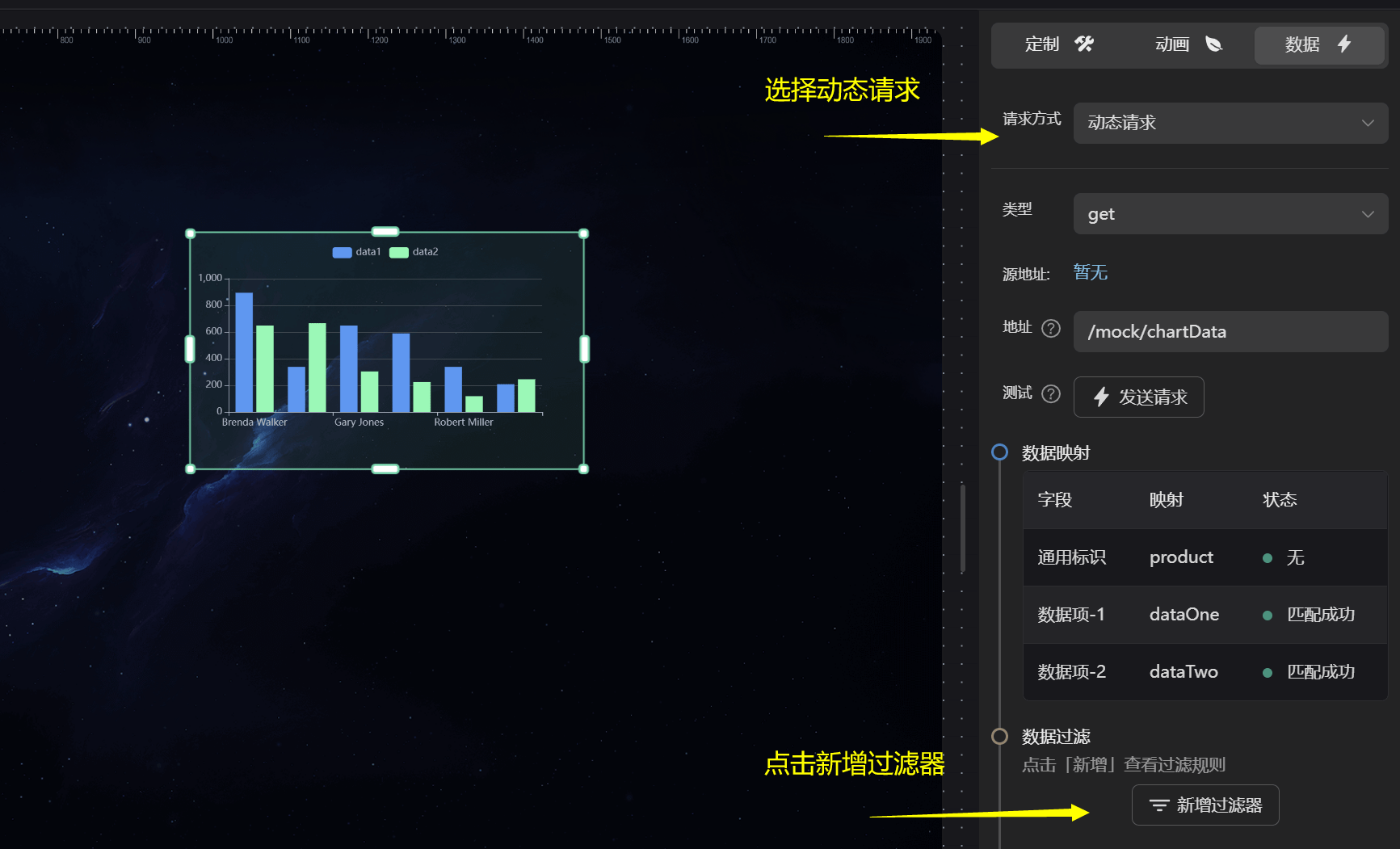
Task: Click the tallest blue bar for Brenda Walker
Action: pos(244,352)
